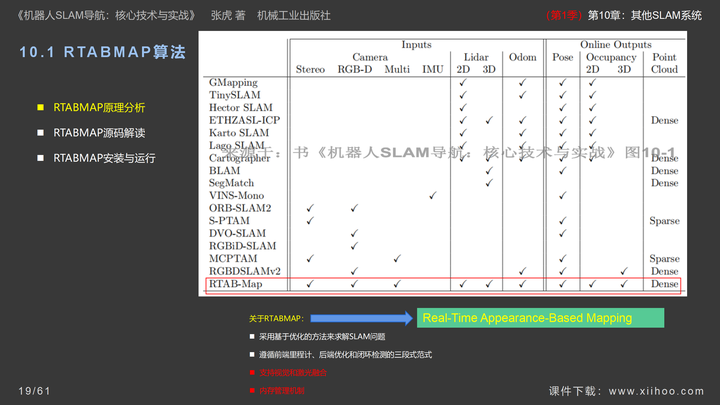The image size is (720, 405).
Task: Click the "Point Cloud" column header
Action: coord(664,63)
